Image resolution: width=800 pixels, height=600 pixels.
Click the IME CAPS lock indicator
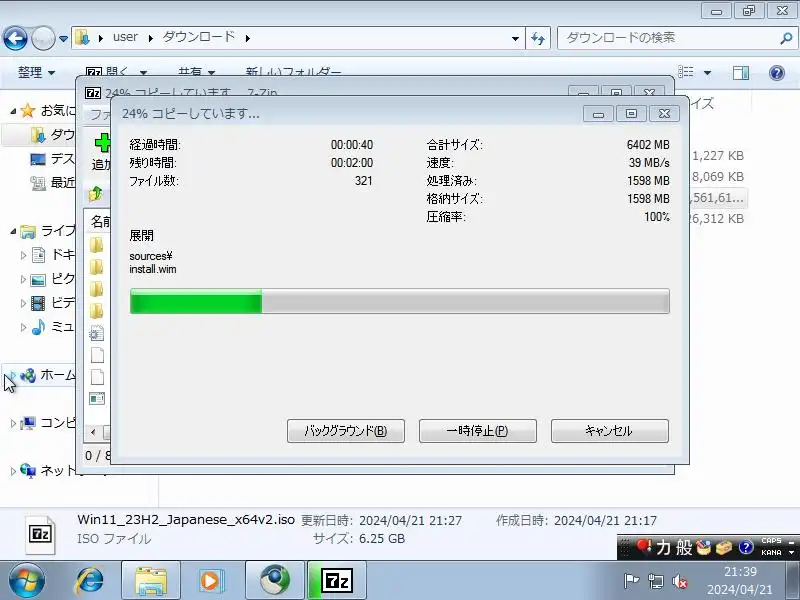(x=771, y=541)
